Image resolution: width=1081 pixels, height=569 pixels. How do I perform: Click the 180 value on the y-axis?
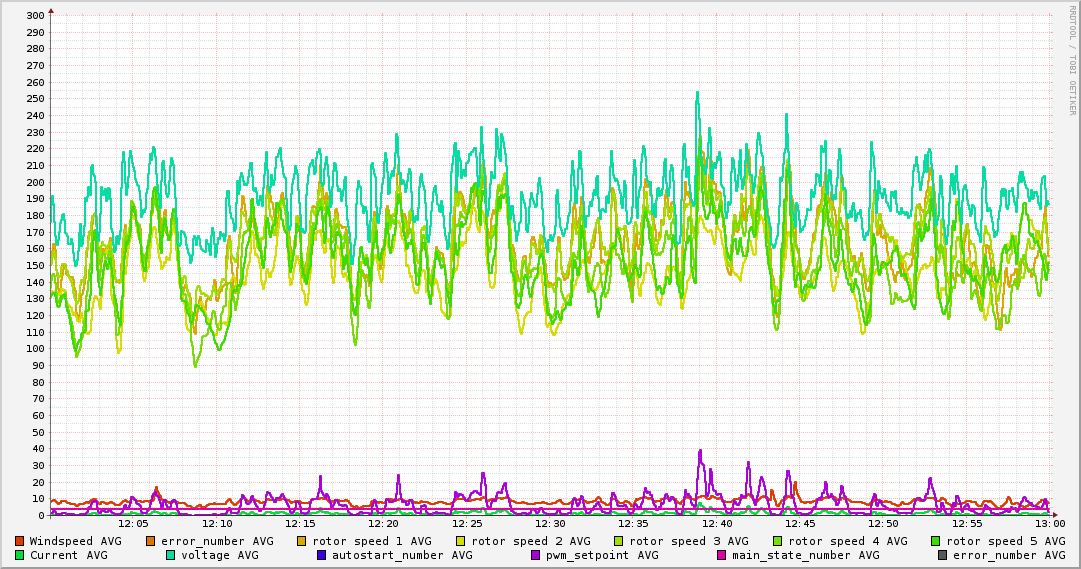point(36,216)
